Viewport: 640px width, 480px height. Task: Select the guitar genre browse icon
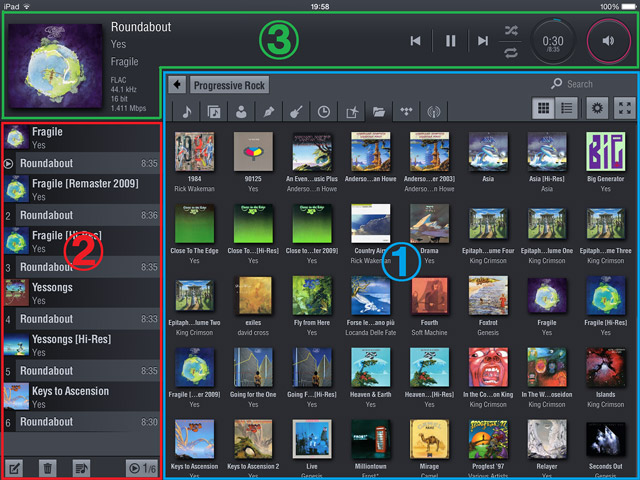297,112
